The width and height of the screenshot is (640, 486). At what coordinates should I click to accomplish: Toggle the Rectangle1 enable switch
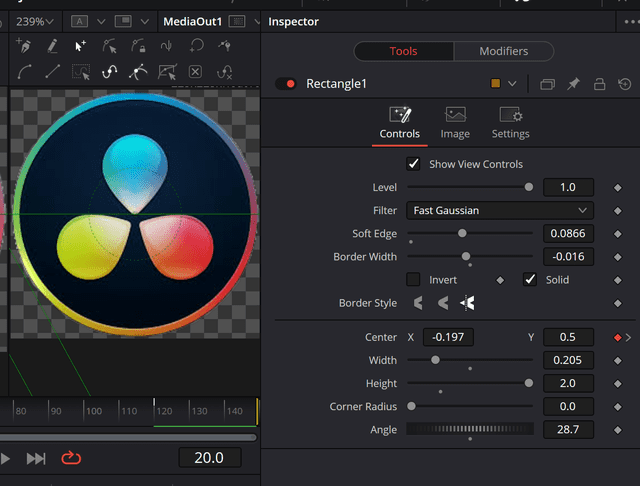286,84
